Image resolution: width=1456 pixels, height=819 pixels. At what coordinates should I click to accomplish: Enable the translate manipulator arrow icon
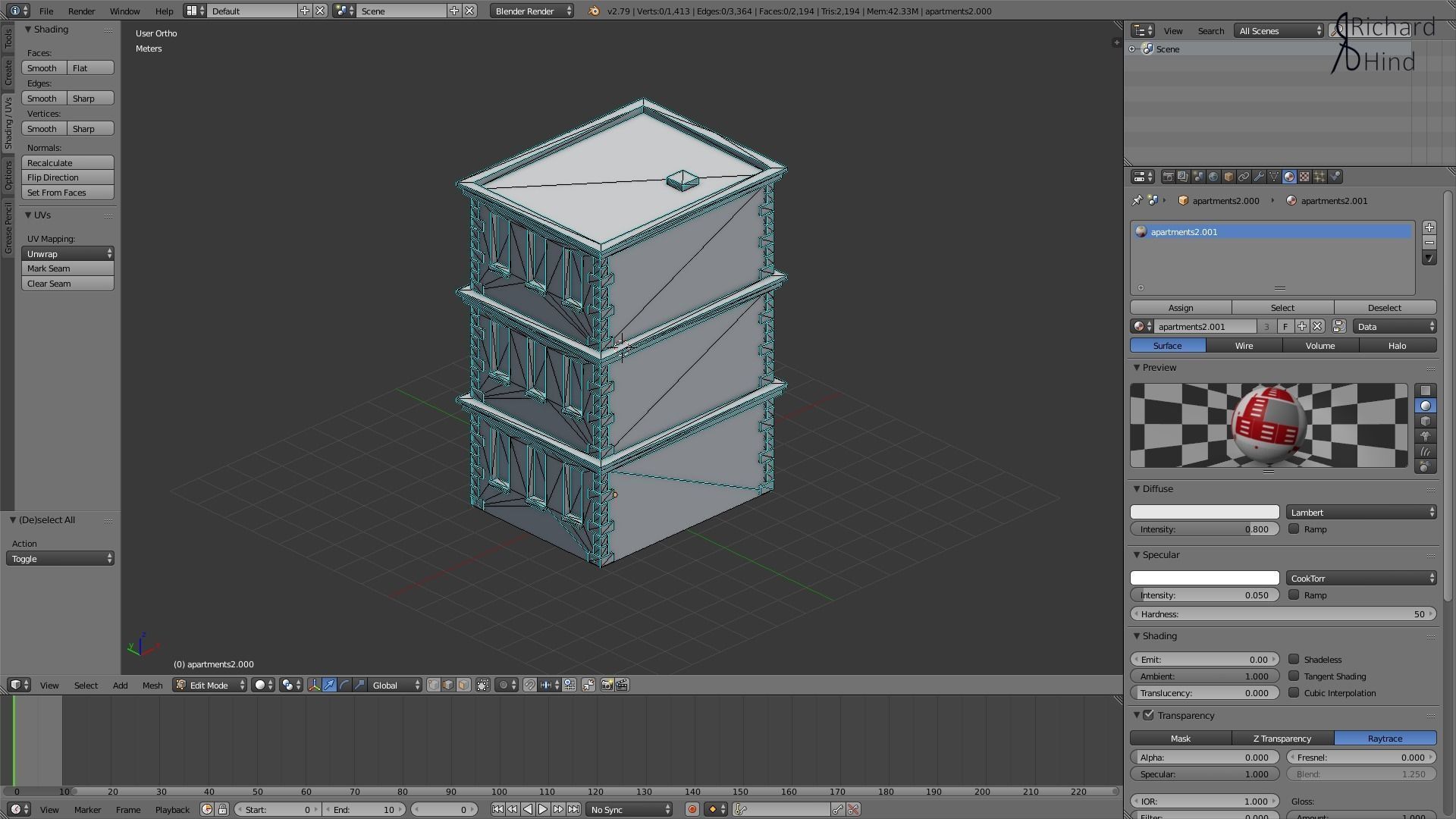(x=329, y=685)
